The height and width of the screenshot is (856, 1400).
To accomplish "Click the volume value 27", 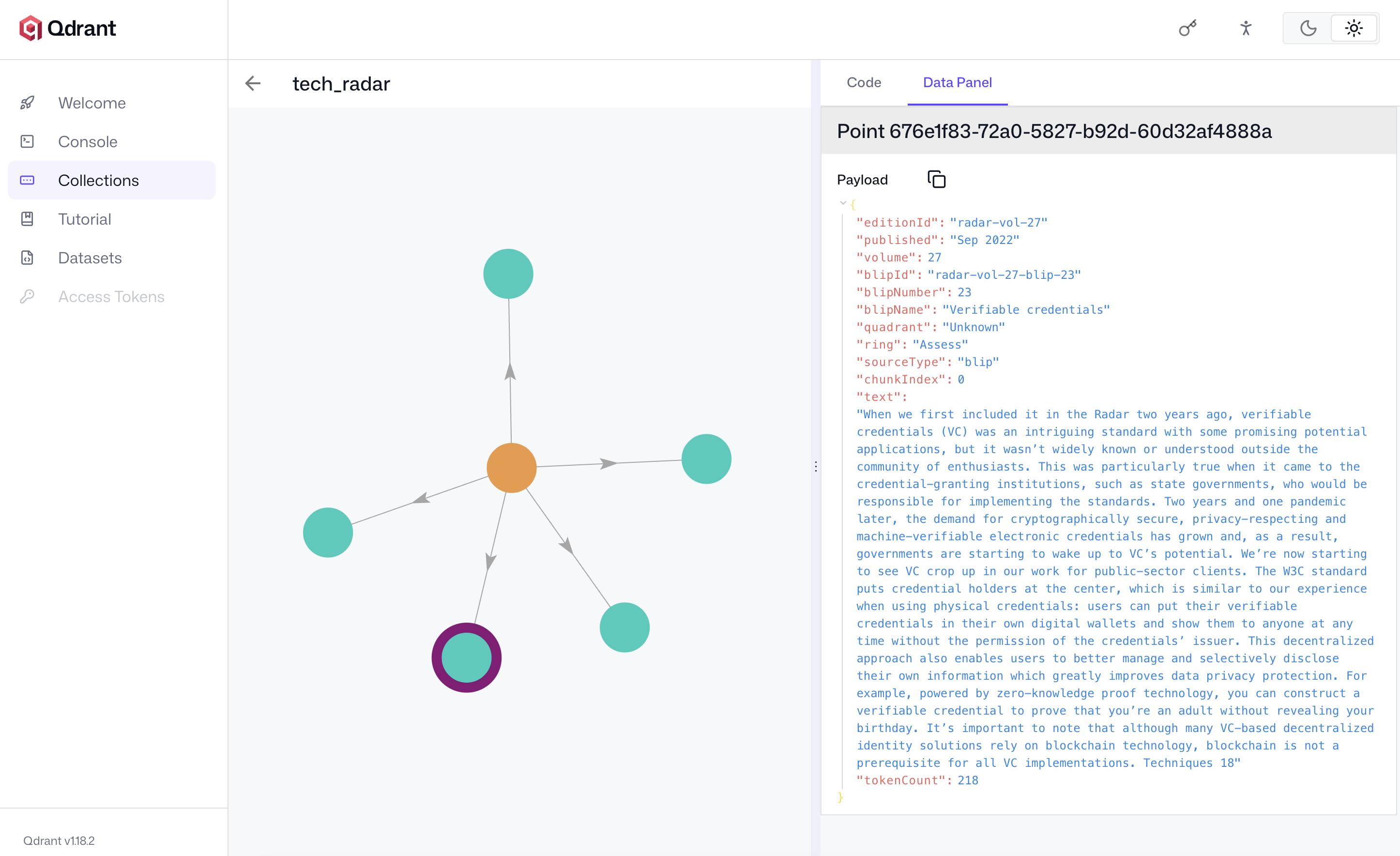I will pos(935,258).
